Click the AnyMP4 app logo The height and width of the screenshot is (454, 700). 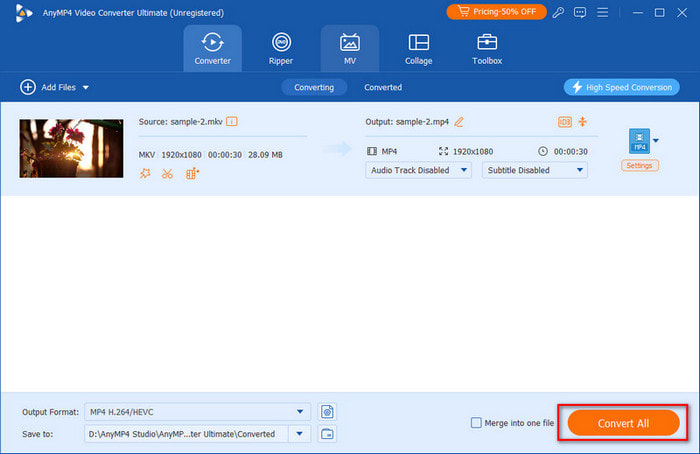point(23,12)
